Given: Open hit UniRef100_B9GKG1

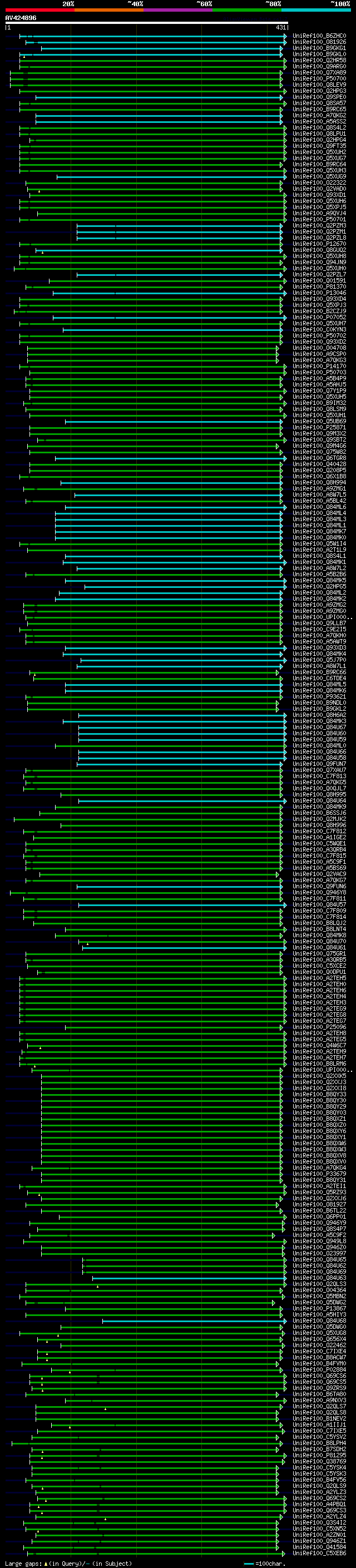Looking at the screenshot, I should click(319, 48).
